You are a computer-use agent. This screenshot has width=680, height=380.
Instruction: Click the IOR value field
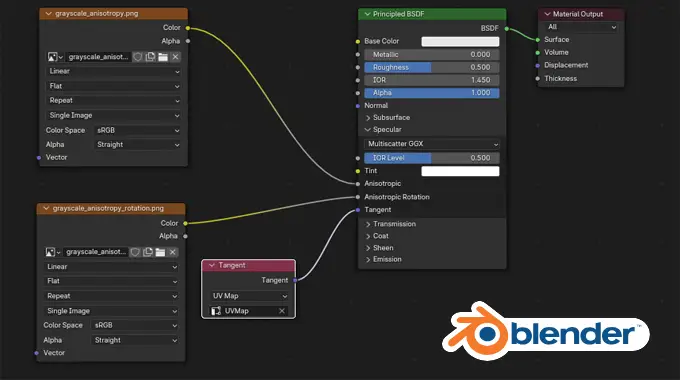(x=432, y=80)
